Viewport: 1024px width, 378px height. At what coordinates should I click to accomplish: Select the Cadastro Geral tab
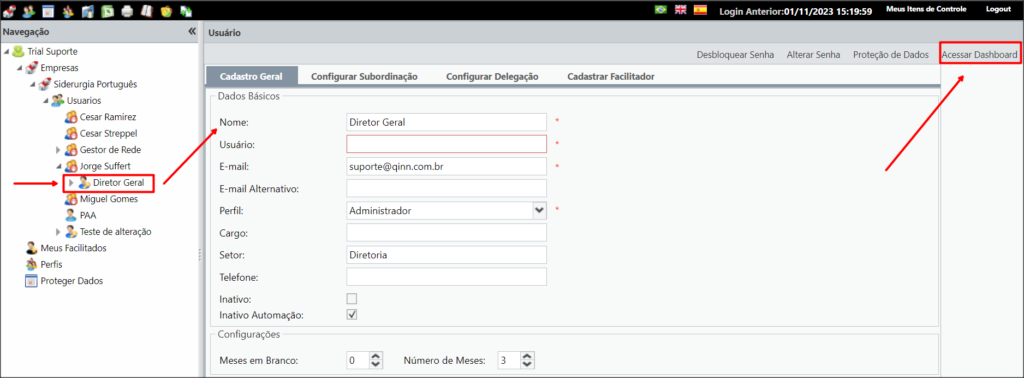point(251,76)
